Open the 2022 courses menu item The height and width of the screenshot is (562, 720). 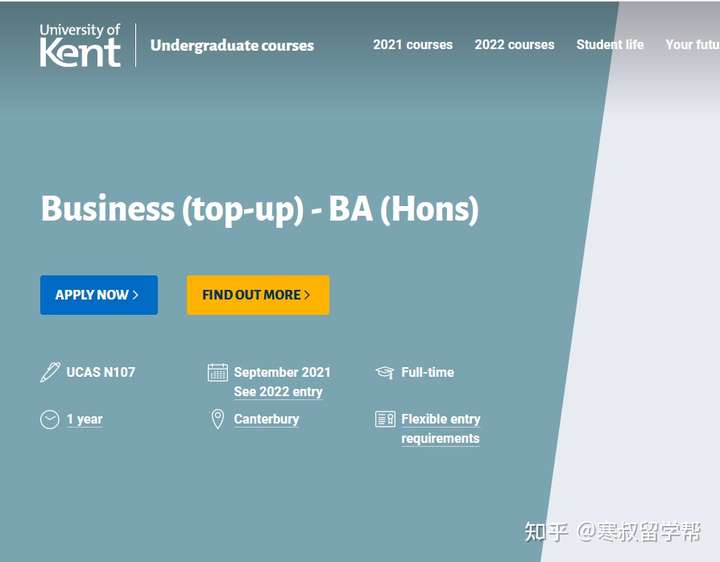click(x=515, y=45)
